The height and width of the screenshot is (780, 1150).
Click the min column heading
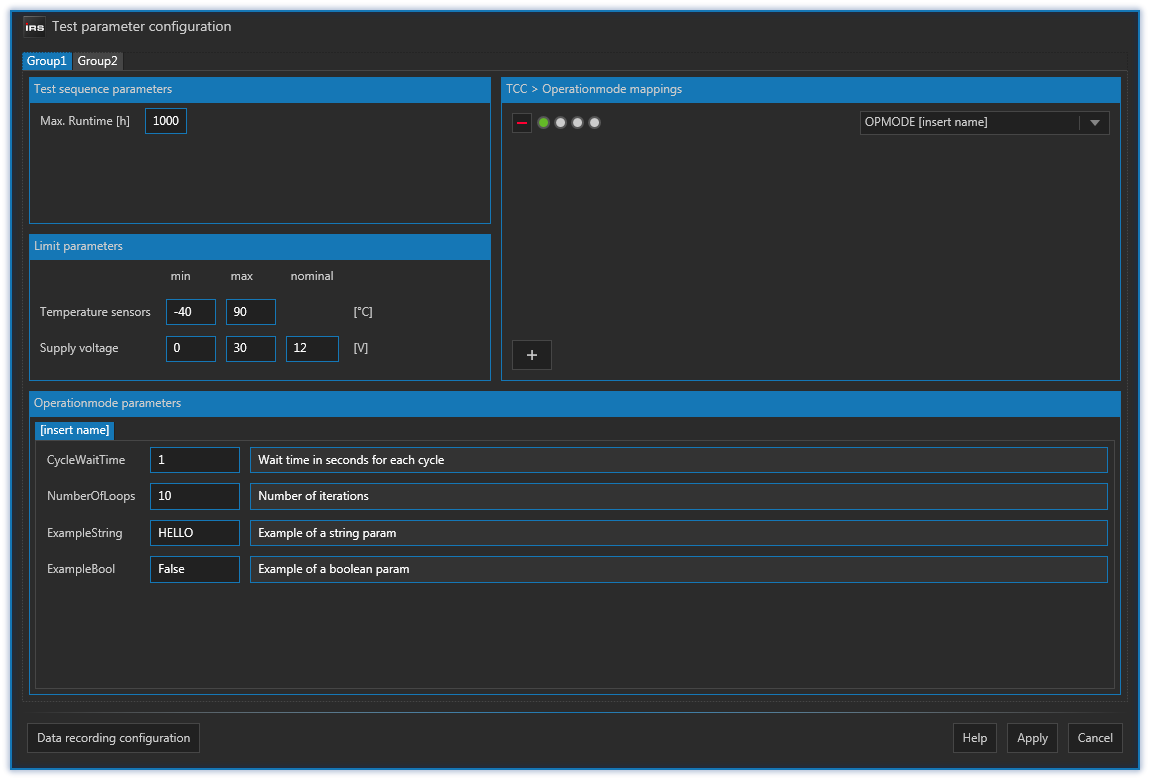(x=180, y=276)
